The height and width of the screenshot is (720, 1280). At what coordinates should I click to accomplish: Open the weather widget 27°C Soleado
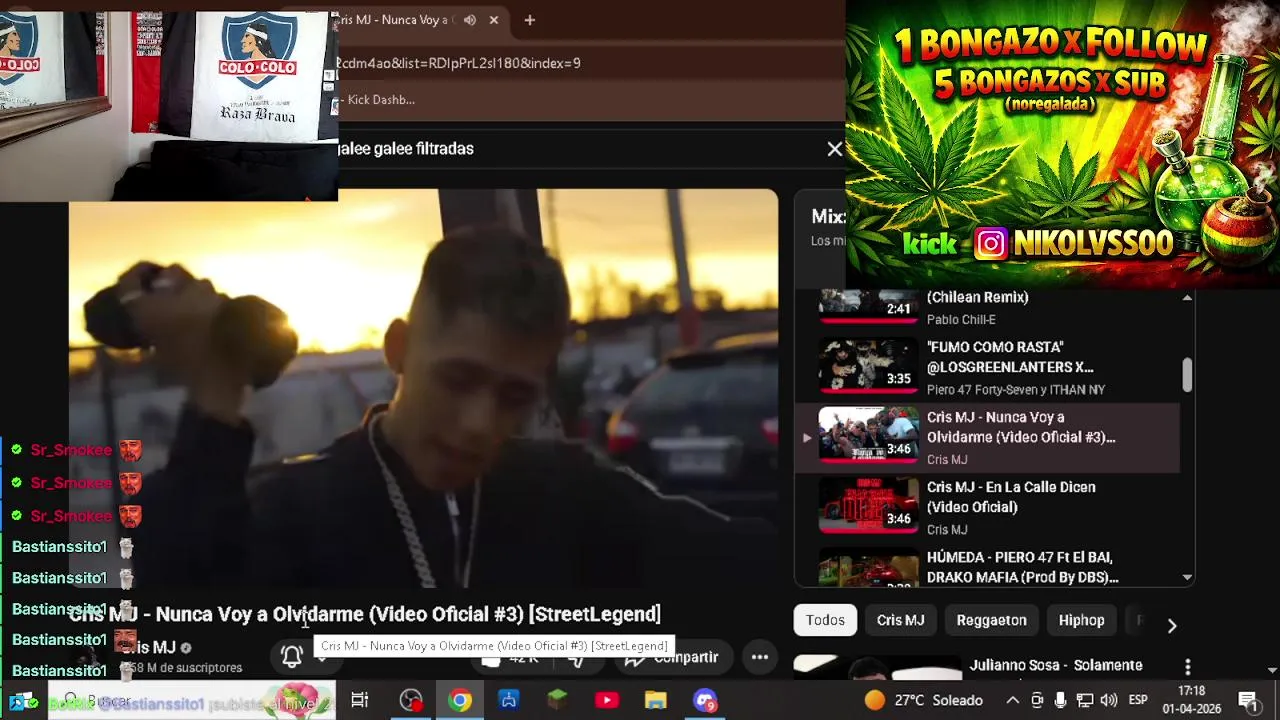tap(924, 700)
